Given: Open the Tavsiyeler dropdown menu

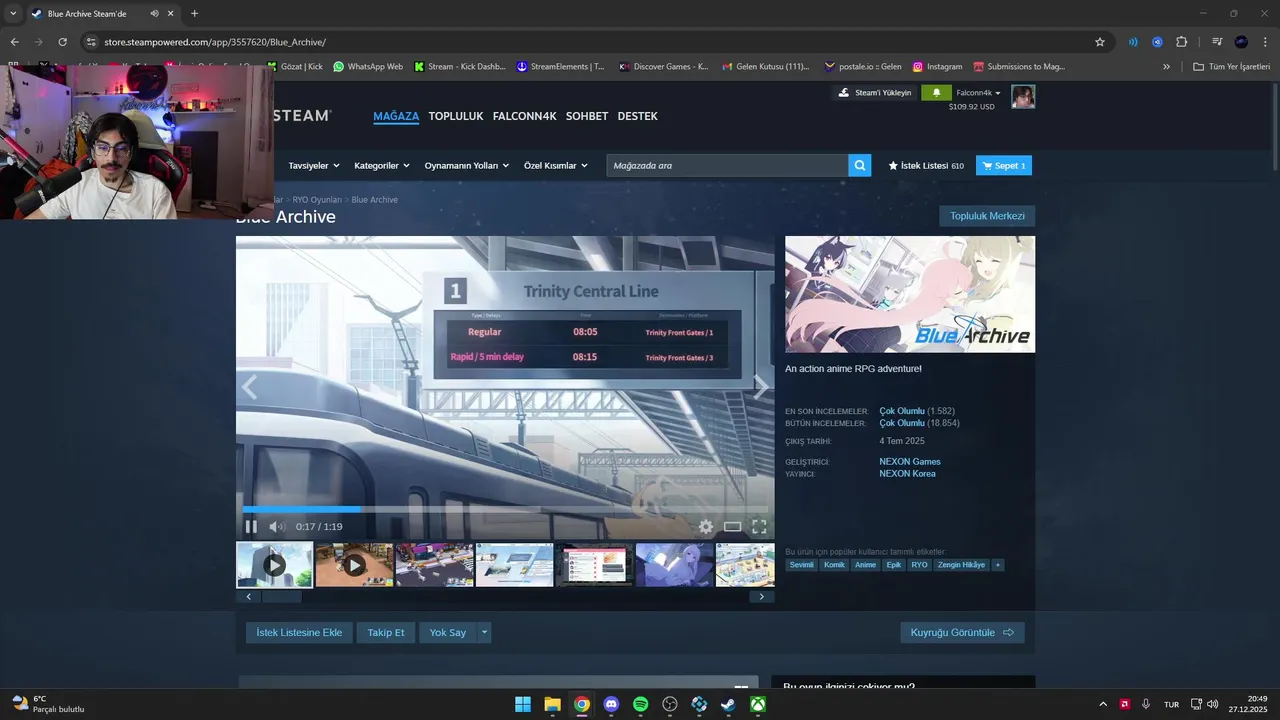Looking at the screenshot, I should (314, 166).
